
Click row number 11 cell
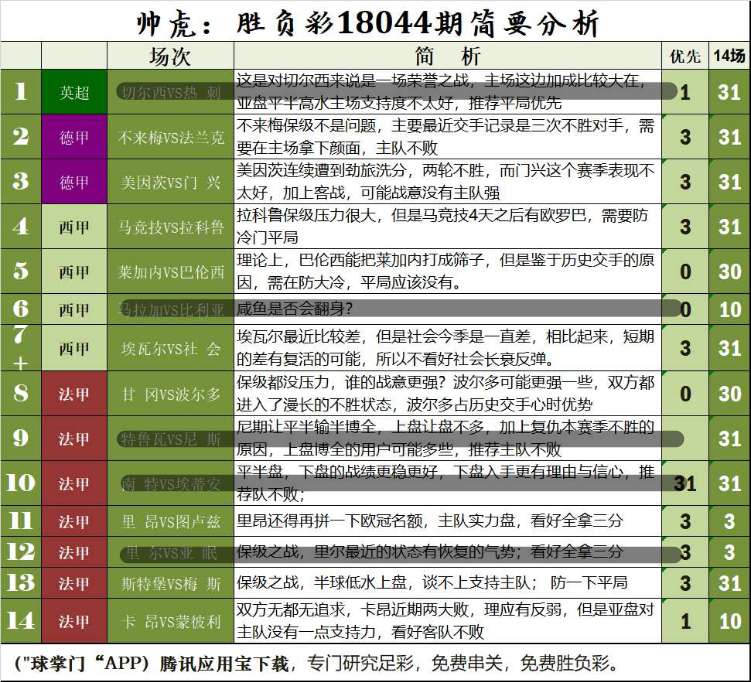click(x=21, y=521)
